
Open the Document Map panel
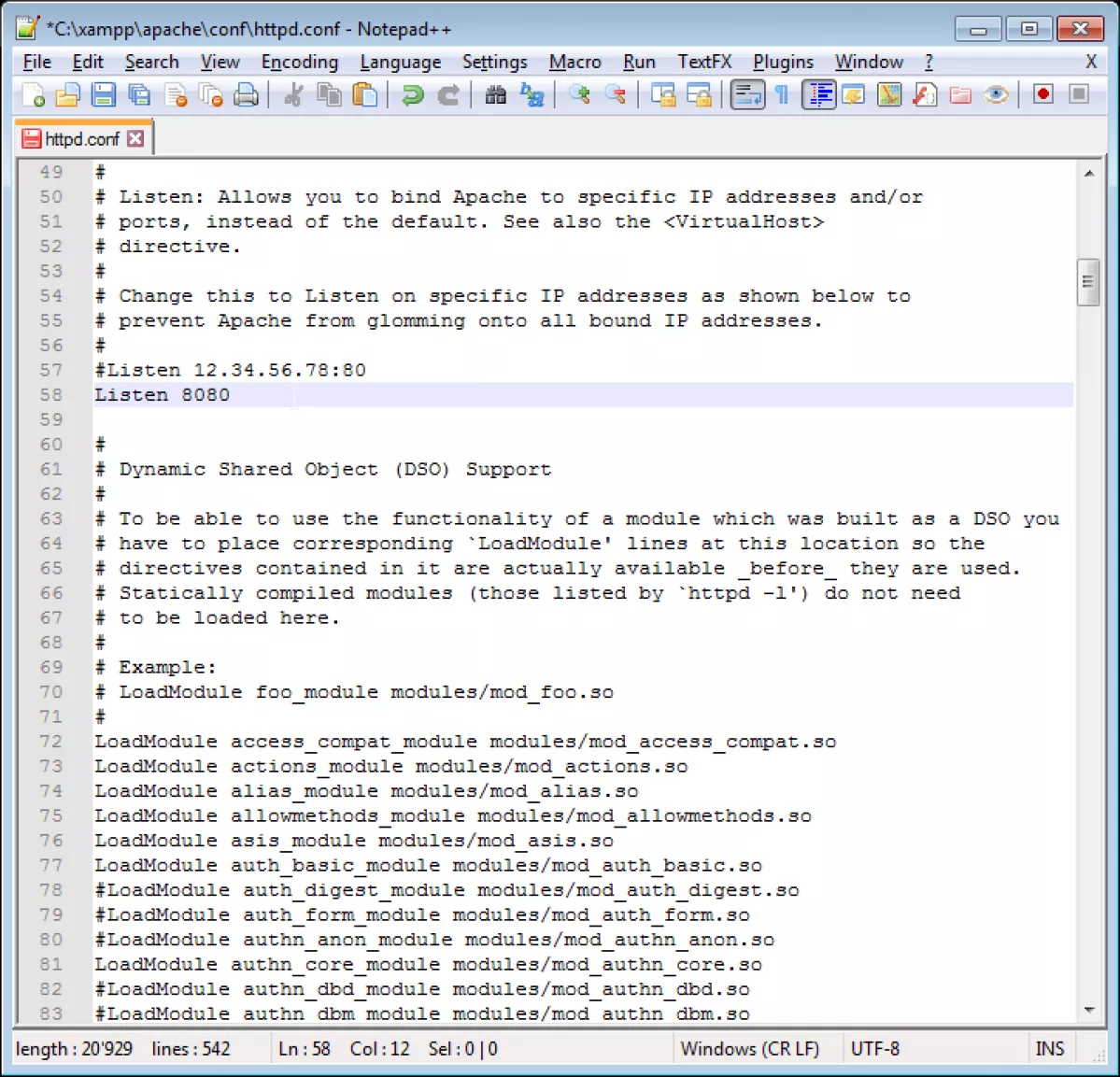[889, 95]
